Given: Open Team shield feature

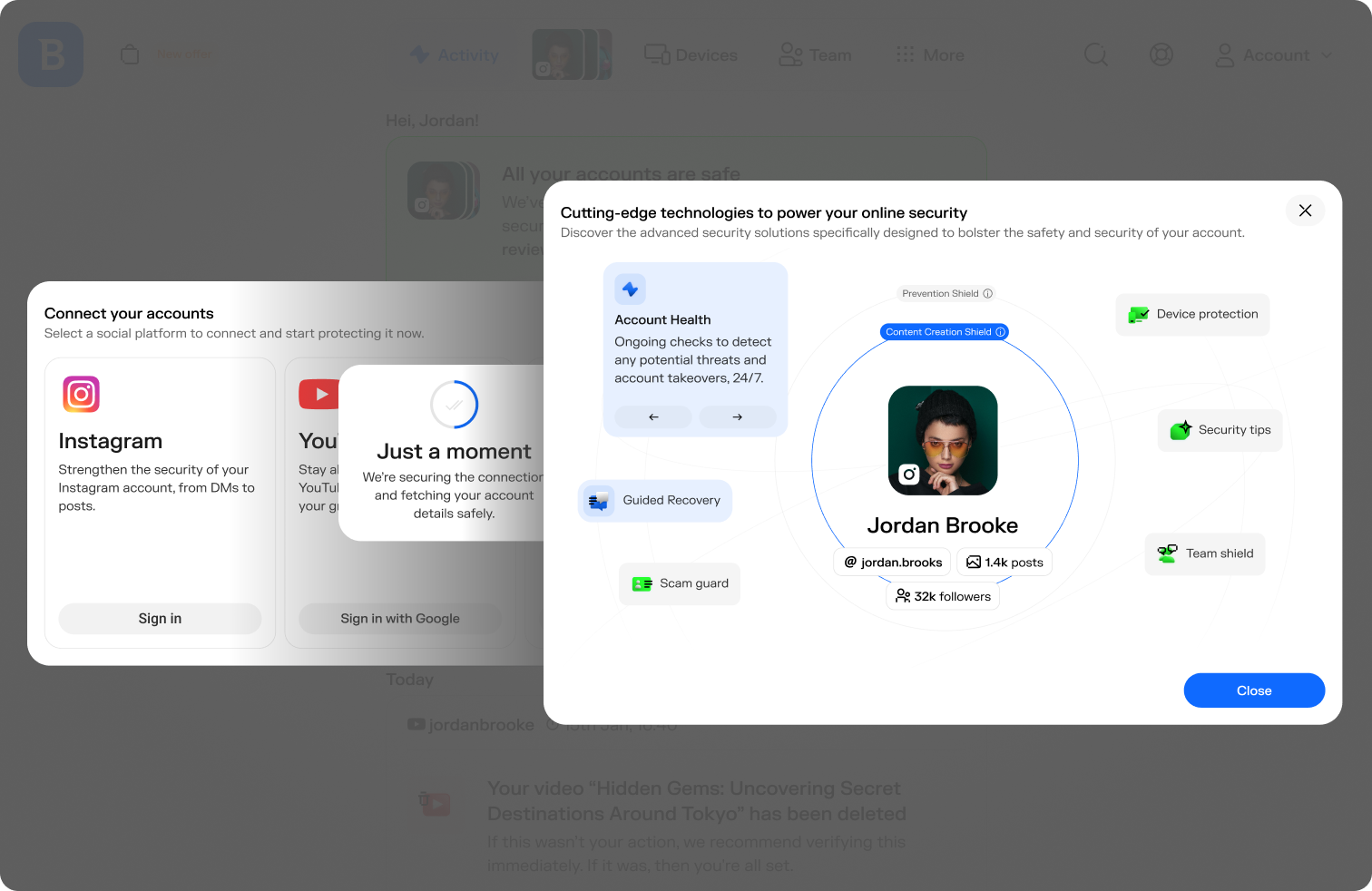Looking at the screenshot, I should pyautogui.click(x=1205, y=553).
